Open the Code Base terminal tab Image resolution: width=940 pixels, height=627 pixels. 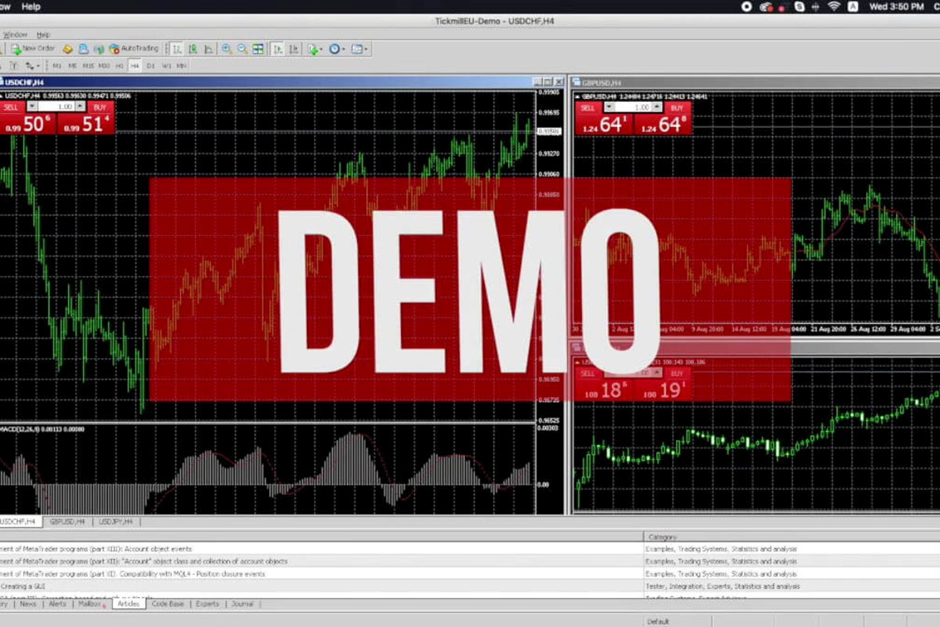click(168, 604)
